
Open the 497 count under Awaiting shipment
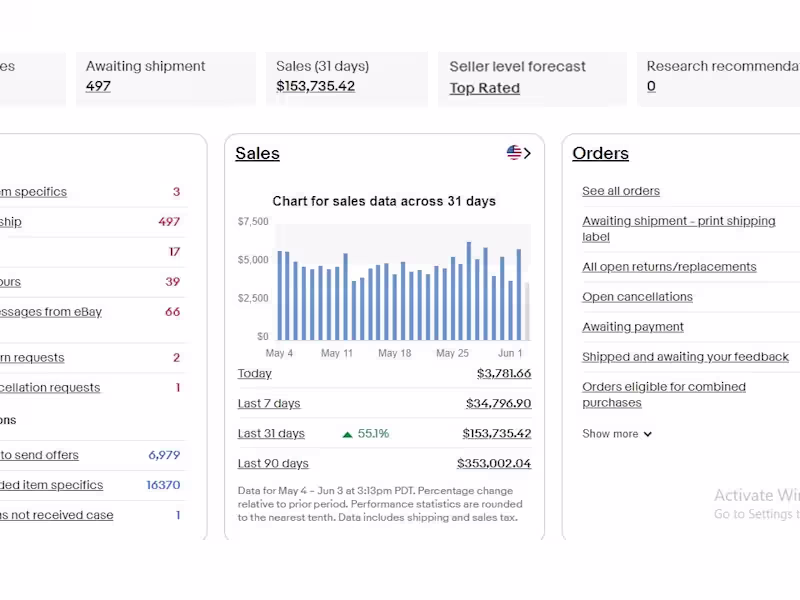coord(98,86)
